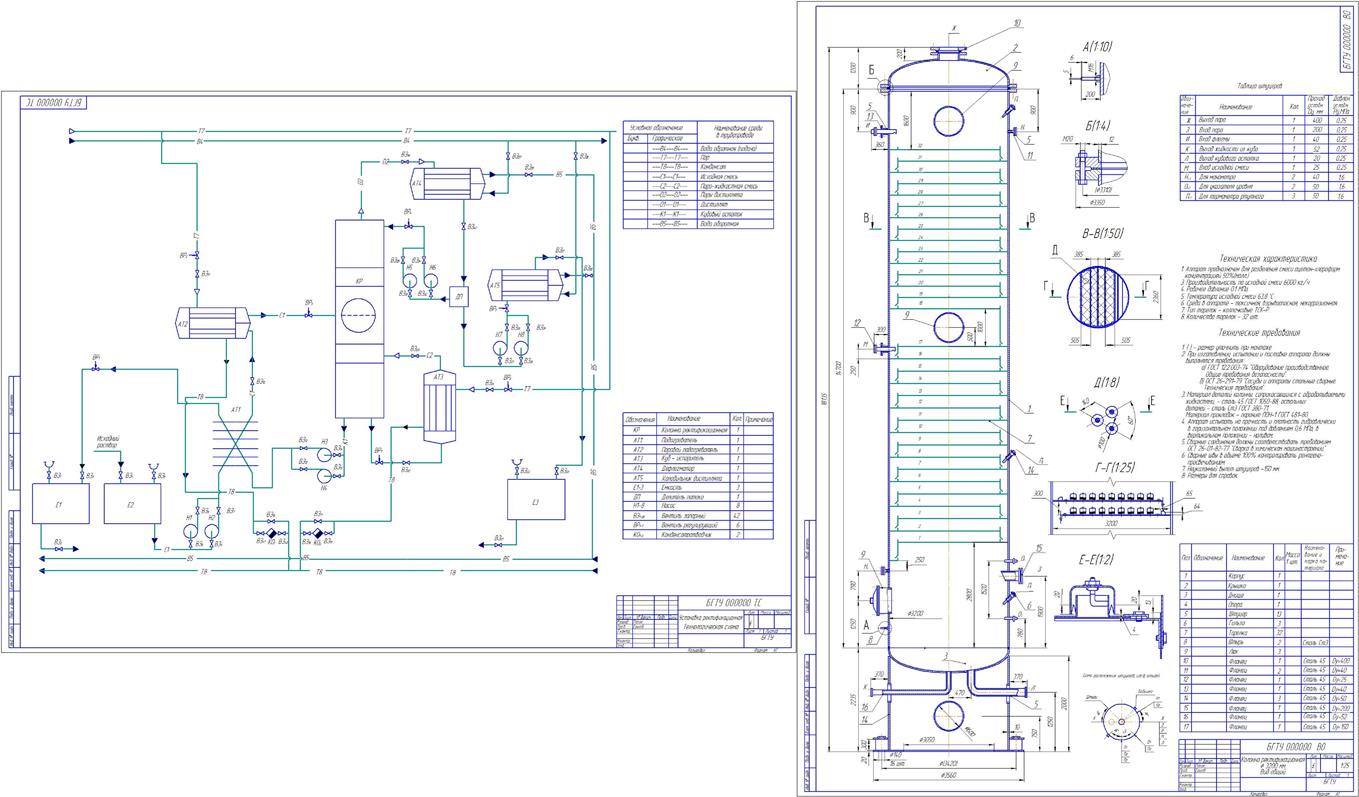Click equipment row 'Куб – испаритель'
Screen dimensions: 1359x797
(x=698, y=459)
